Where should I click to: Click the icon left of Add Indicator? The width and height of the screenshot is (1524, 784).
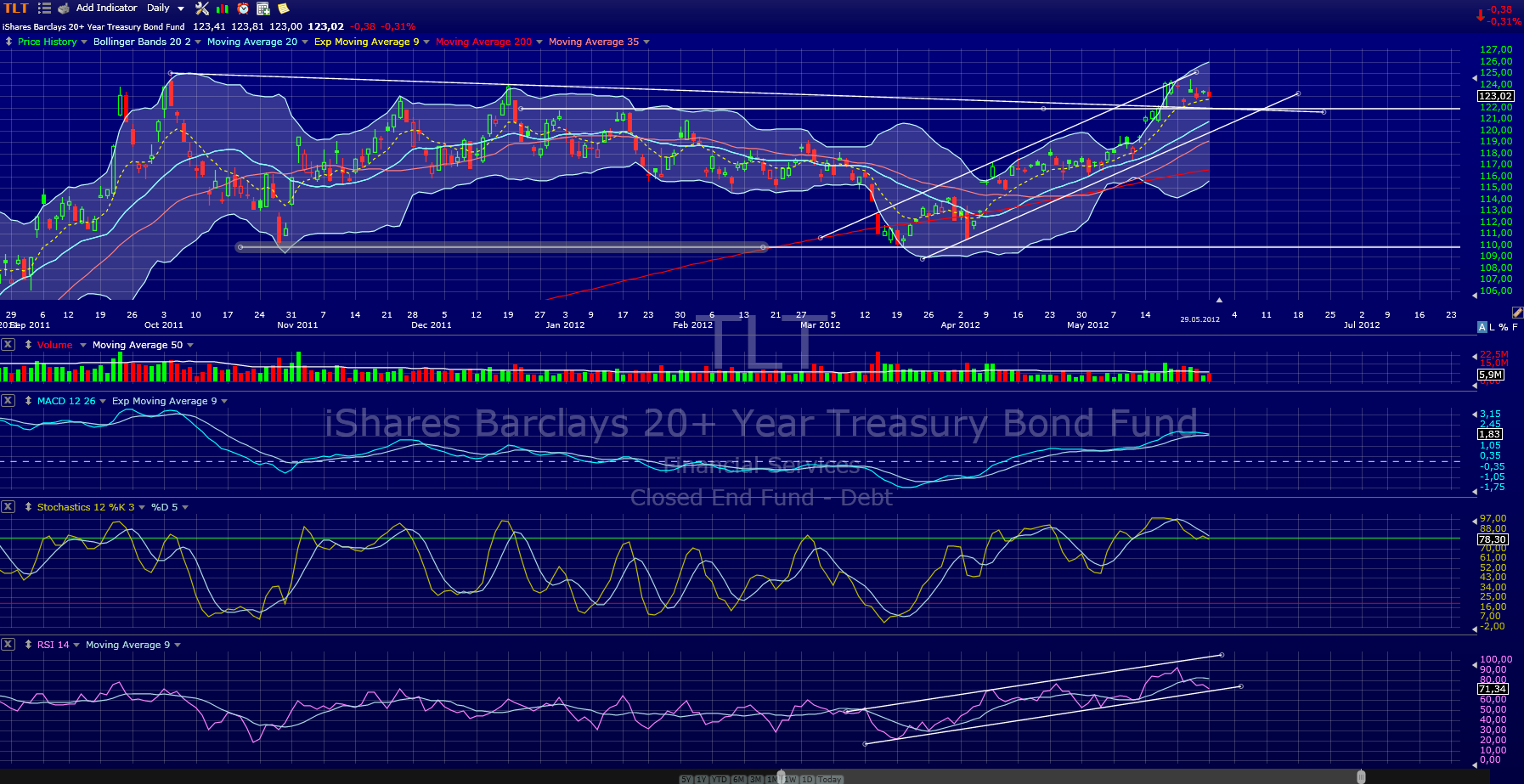click(x=64, y=8)
